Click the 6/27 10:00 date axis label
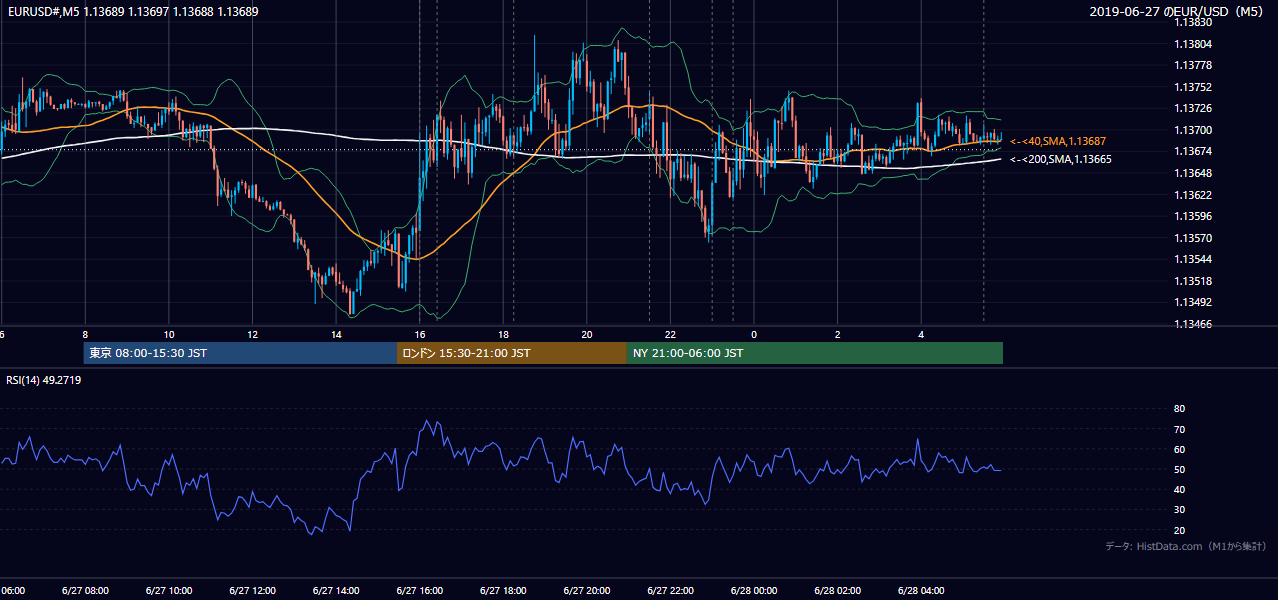Viewport: 1278px width, 600px height. (168, 591)
